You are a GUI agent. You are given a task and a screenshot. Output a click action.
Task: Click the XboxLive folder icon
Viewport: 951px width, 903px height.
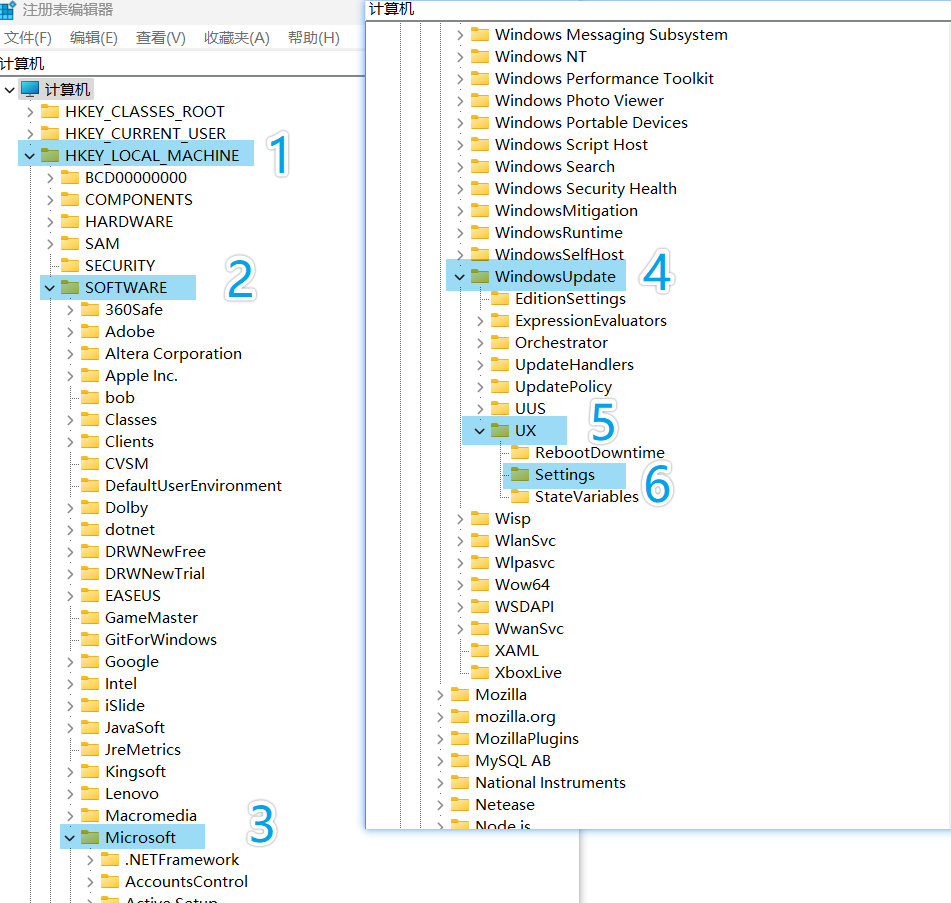click(x=480, y=672)
